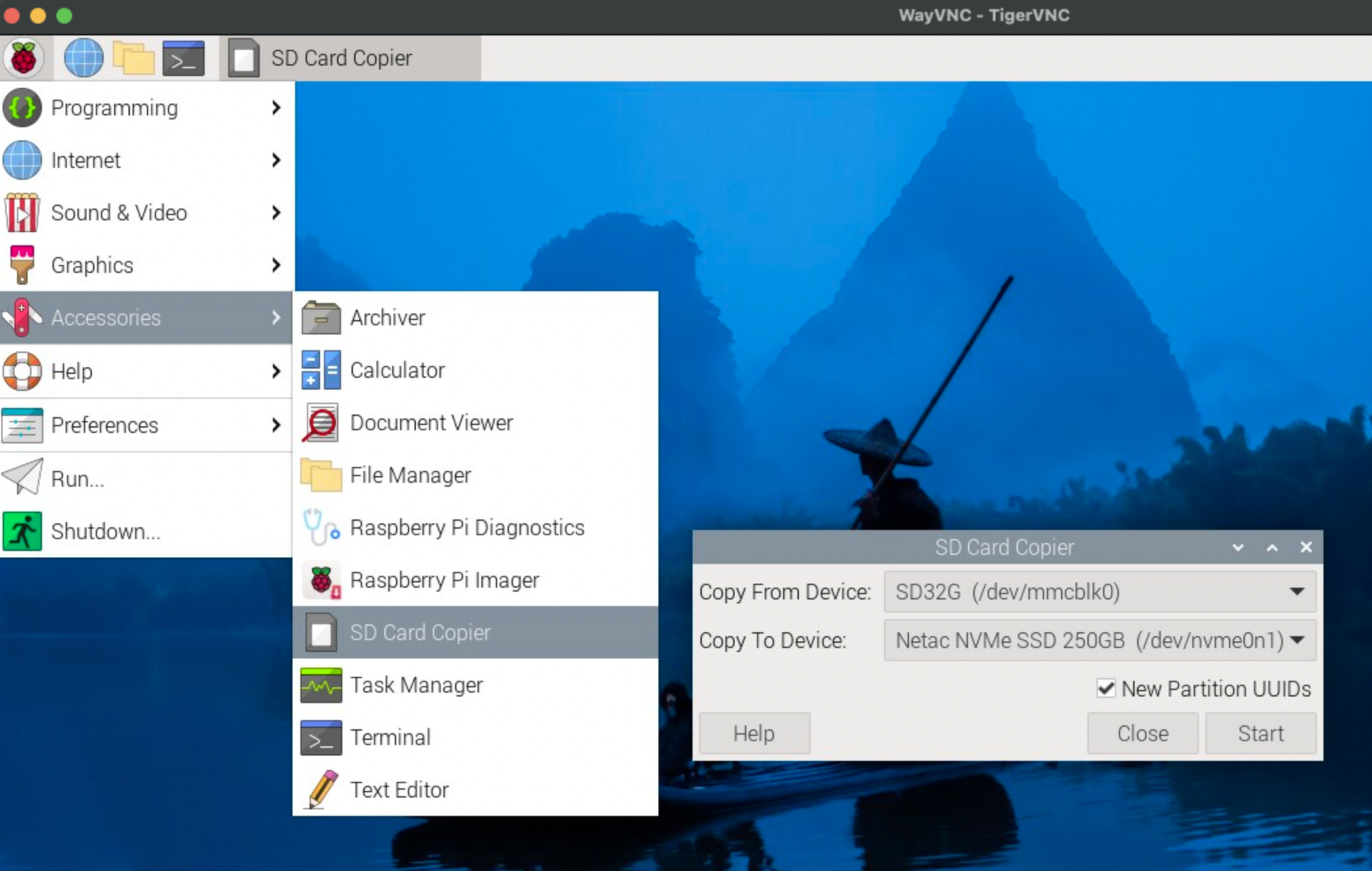1372x871 pixels.
Task: Click the Start button in SD Card Copier
Action: pyautogui.click(x=1261, y=733)
